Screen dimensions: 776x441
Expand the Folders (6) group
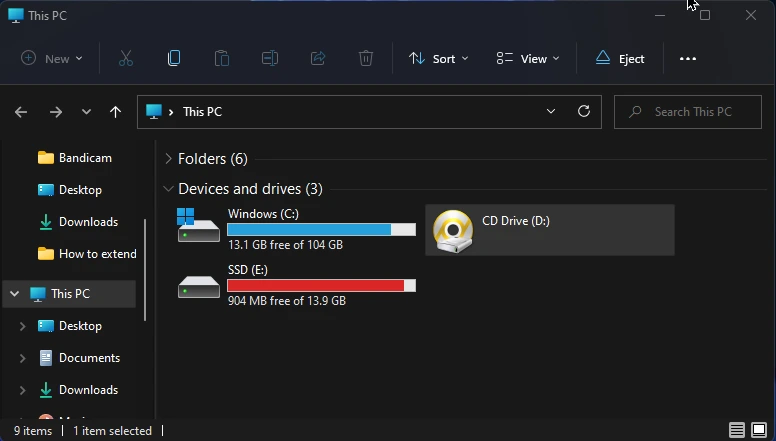pyautogui.click(x=168, y=158)
